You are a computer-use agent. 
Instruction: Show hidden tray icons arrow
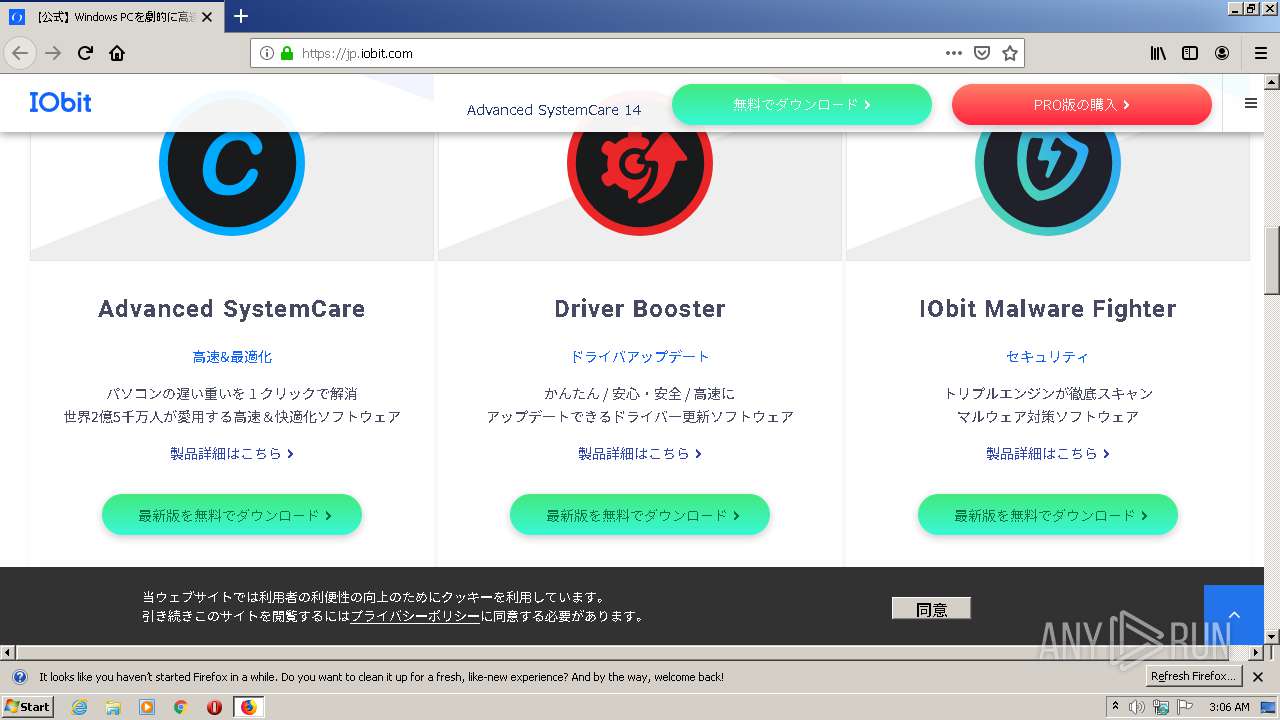coord(1115,707)
